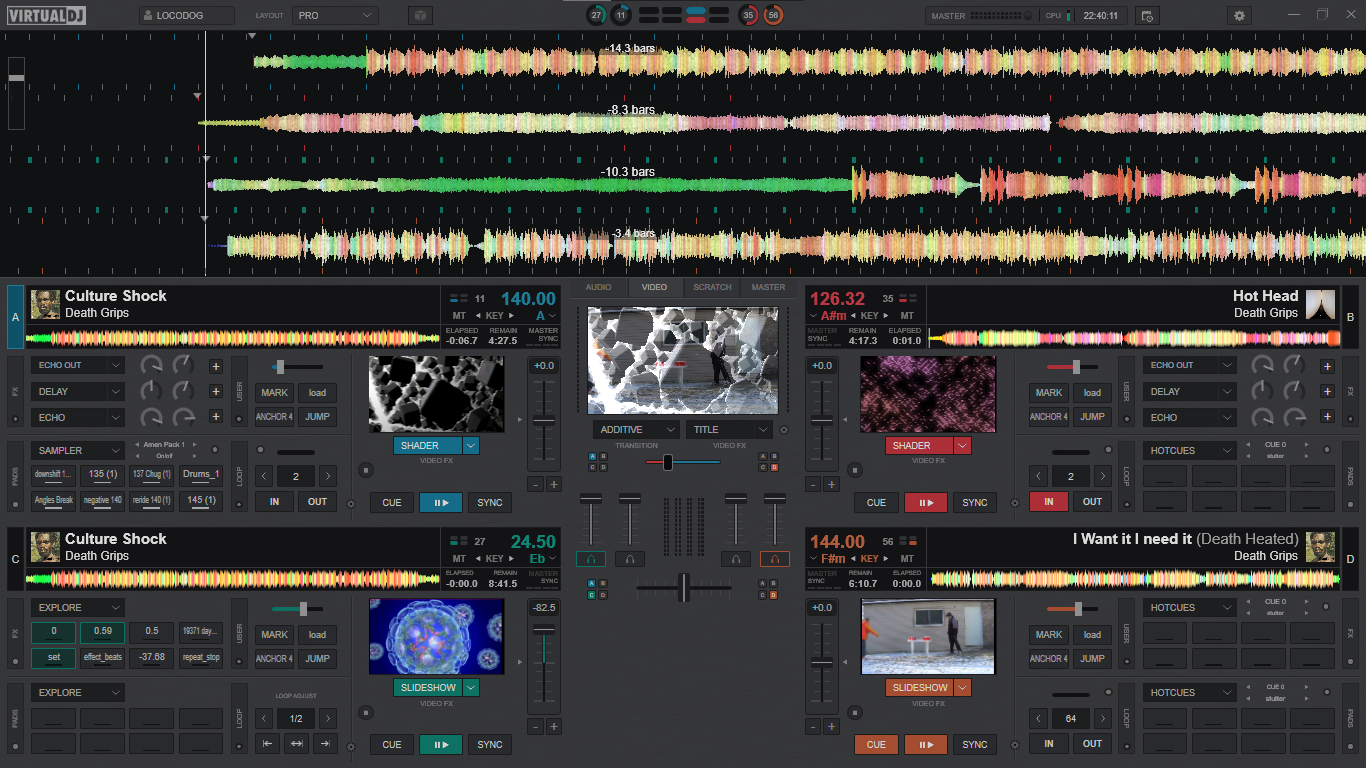This screenshot has height=769, width=1367.
Task: Expand deck A SHADER video FX arrow
Action: pyautogui.click(x=471, y=446)
